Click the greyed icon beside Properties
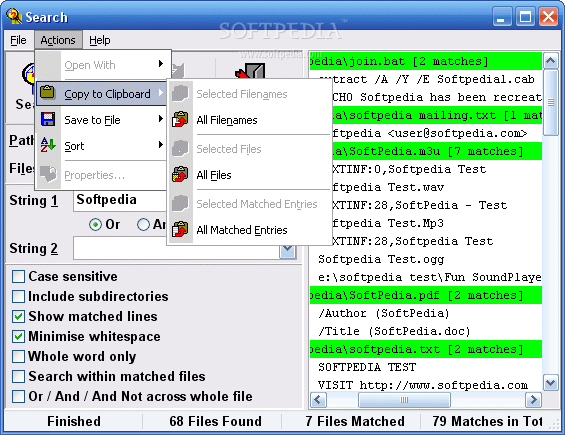Screen dimensions: 565x435 pos(48,174)
